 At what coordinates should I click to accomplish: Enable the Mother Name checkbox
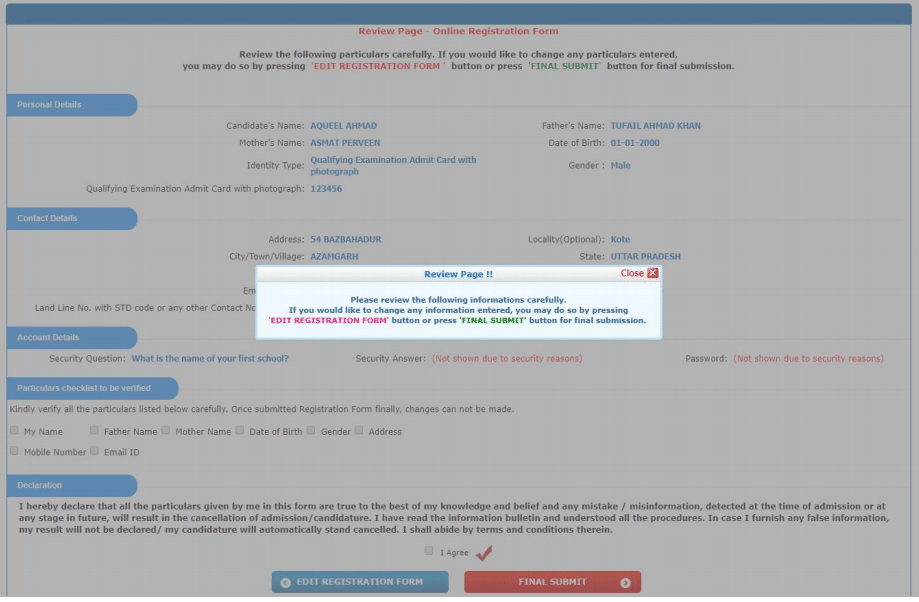coord(166,431)
